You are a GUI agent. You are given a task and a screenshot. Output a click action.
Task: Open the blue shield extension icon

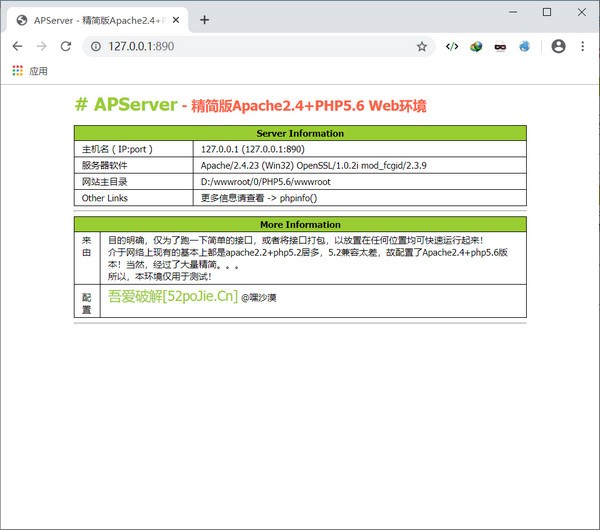(x=524, y=46)
